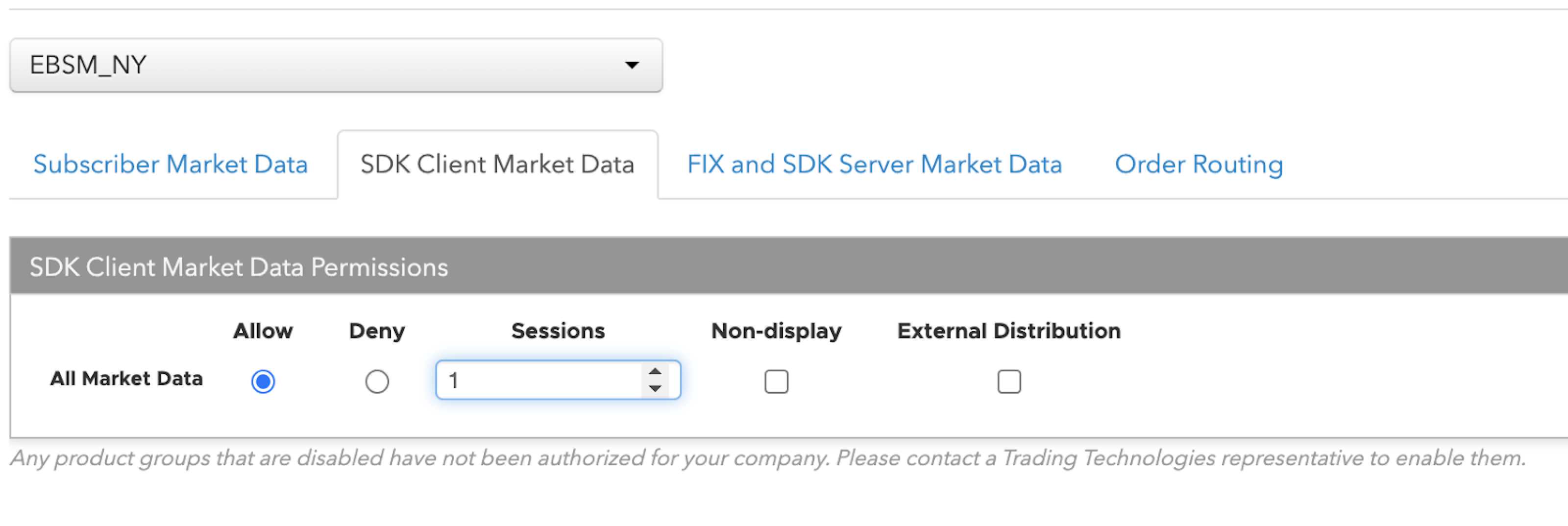This screenshot has width=1568, height=526.
Task: Check the External Distribution checkbox
Action: (1008, 382)
